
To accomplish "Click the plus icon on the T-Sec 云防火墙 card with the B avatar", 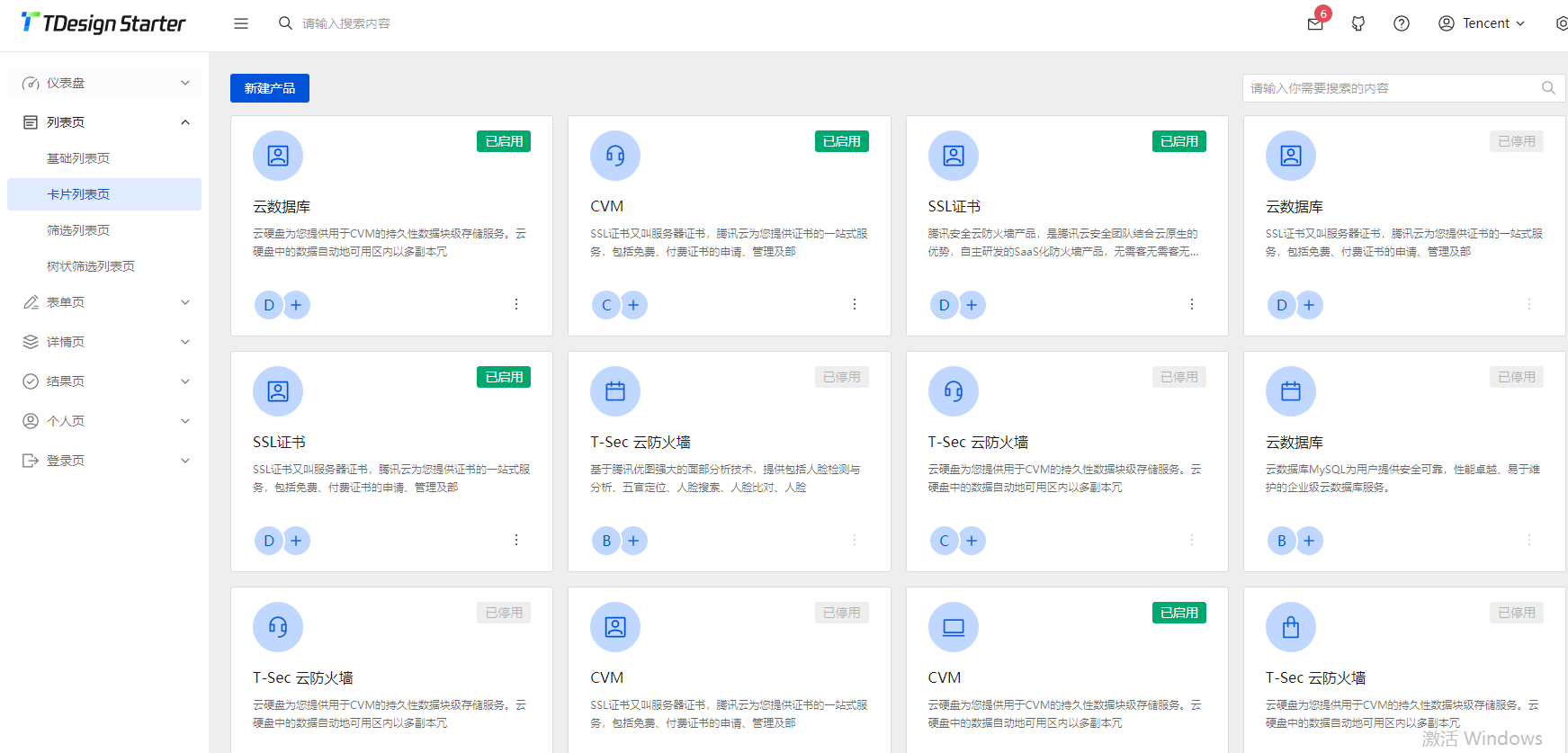I will (633, 541).
